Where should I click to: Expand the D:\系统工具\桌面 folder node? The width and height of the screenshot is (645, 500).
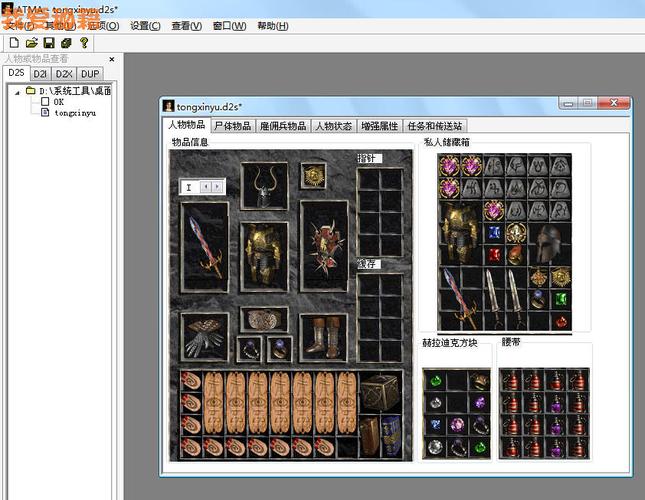17,93
